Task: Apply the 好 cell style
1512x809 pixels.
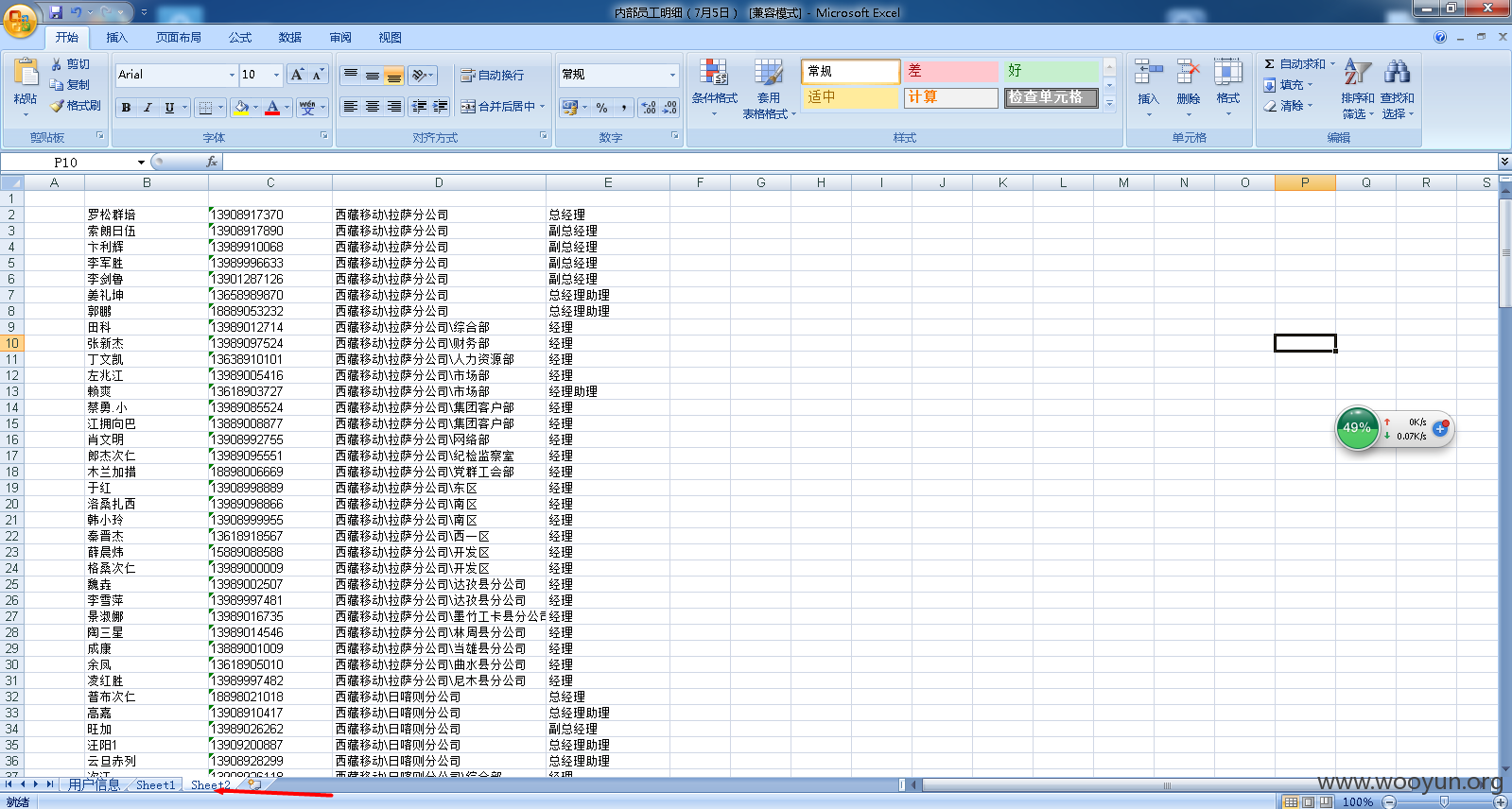Action: point(1050,71)
